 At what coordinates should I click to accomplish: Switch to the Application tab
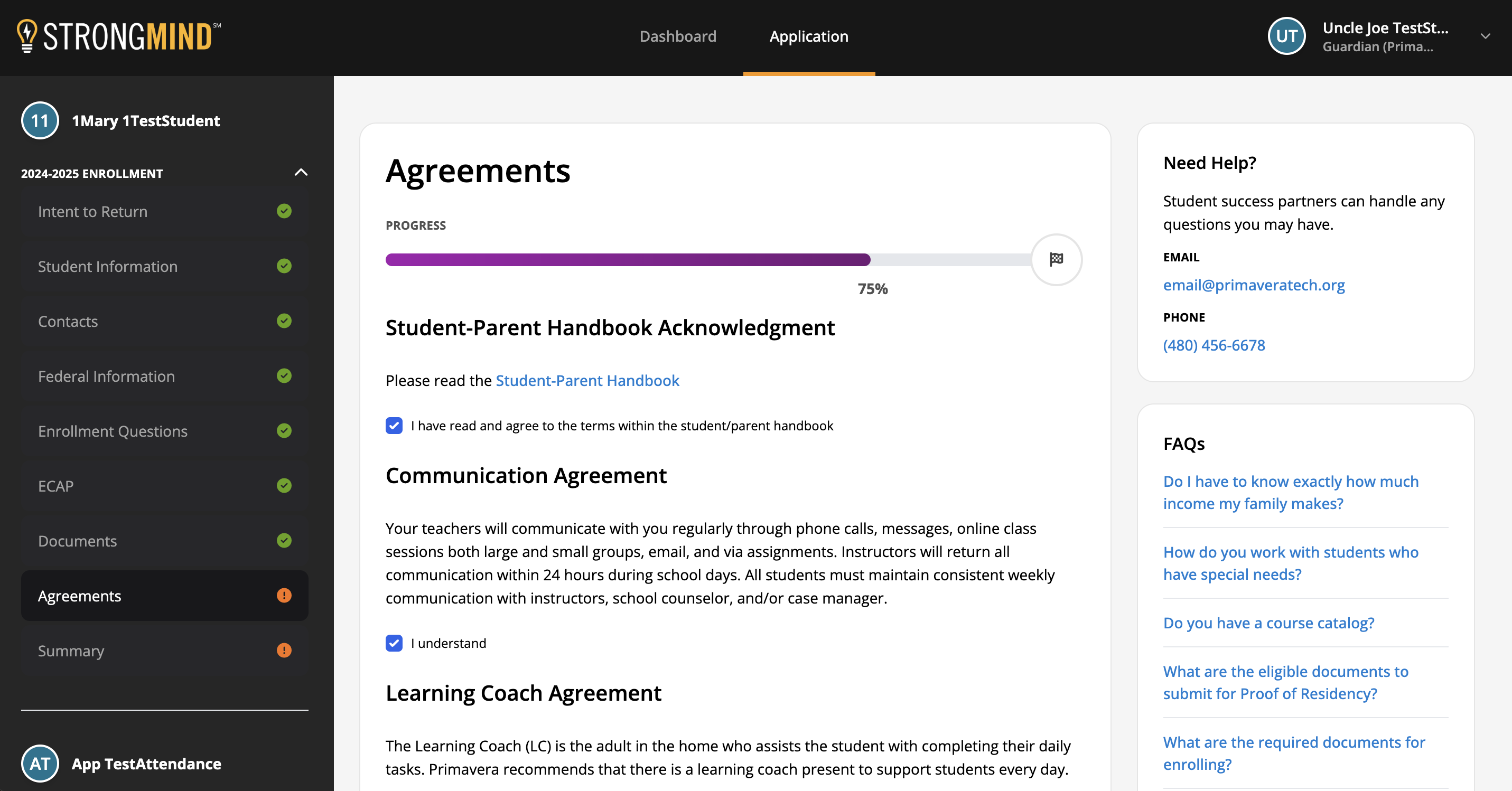click(809, 36)
